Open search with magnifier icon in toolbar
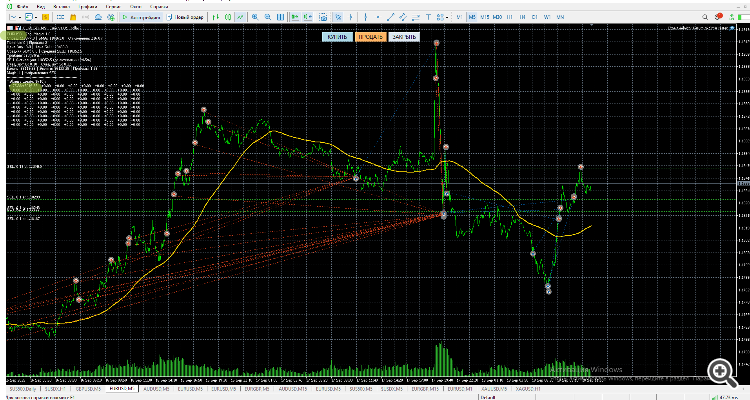This screenshot has height=400, width=750. tap(705, 17)
